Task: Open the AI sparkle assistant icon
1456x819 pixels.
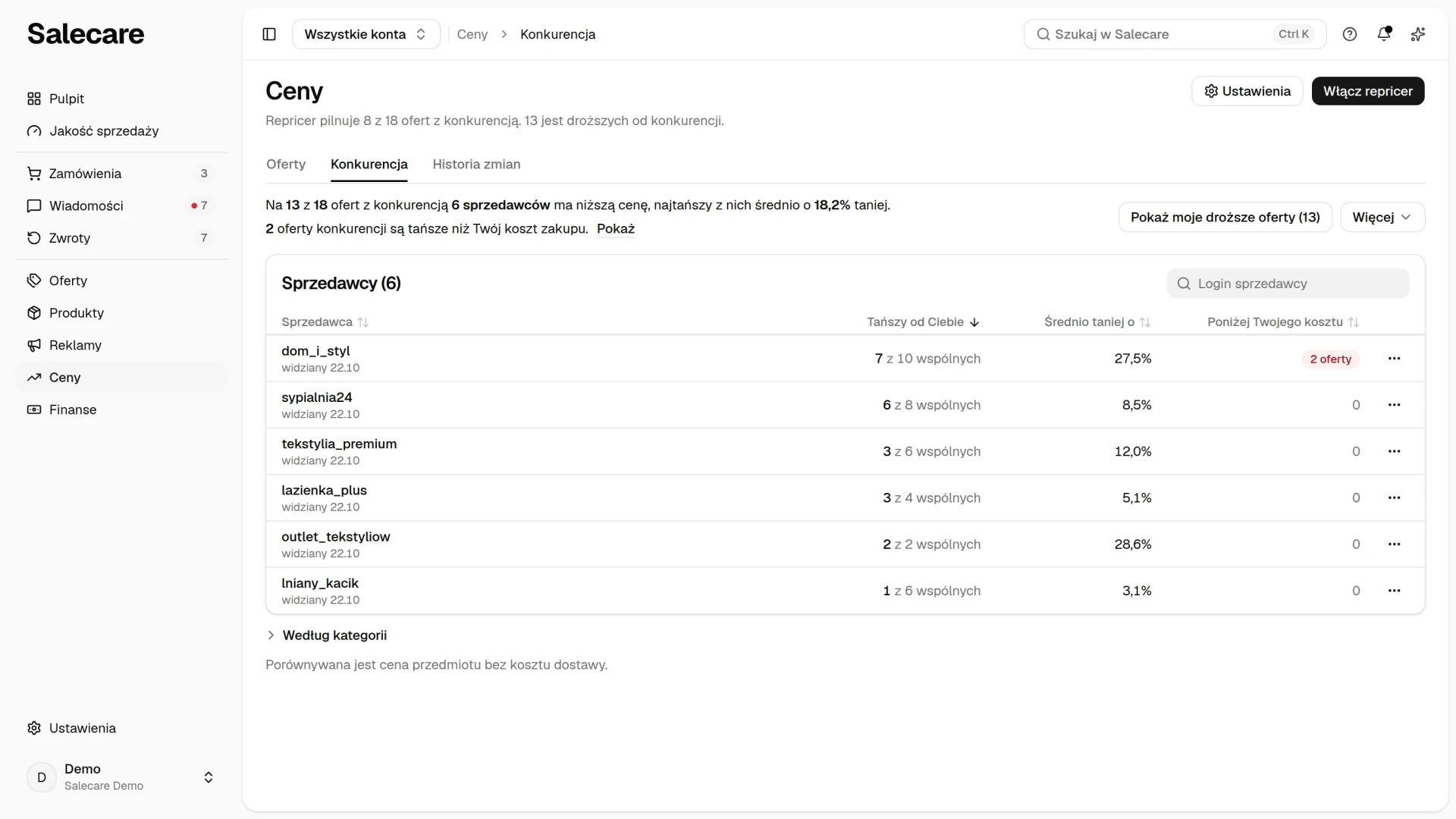Action: tap(1418, 34)
